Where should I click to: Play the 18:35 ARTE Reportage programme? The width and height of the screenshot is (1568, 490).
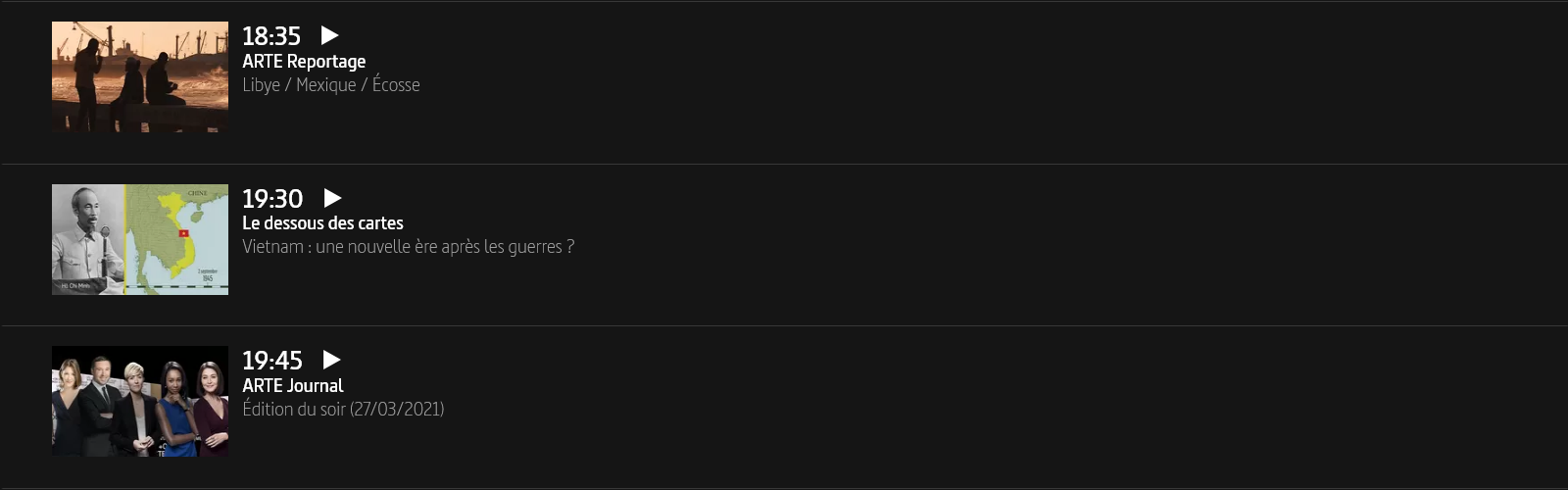pos(330,36)
